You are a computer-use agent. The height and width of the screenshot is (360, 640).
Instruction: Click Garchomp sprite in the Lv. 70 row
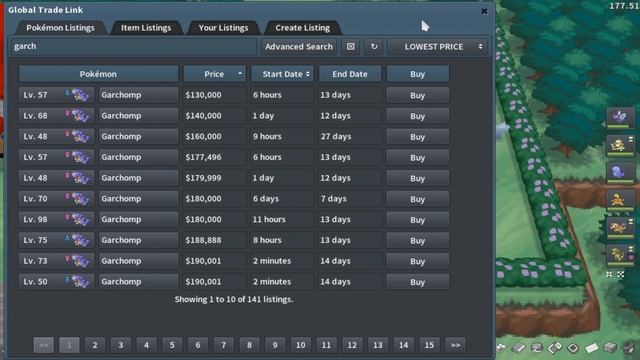pyautogui.click(x=80, y=199)
